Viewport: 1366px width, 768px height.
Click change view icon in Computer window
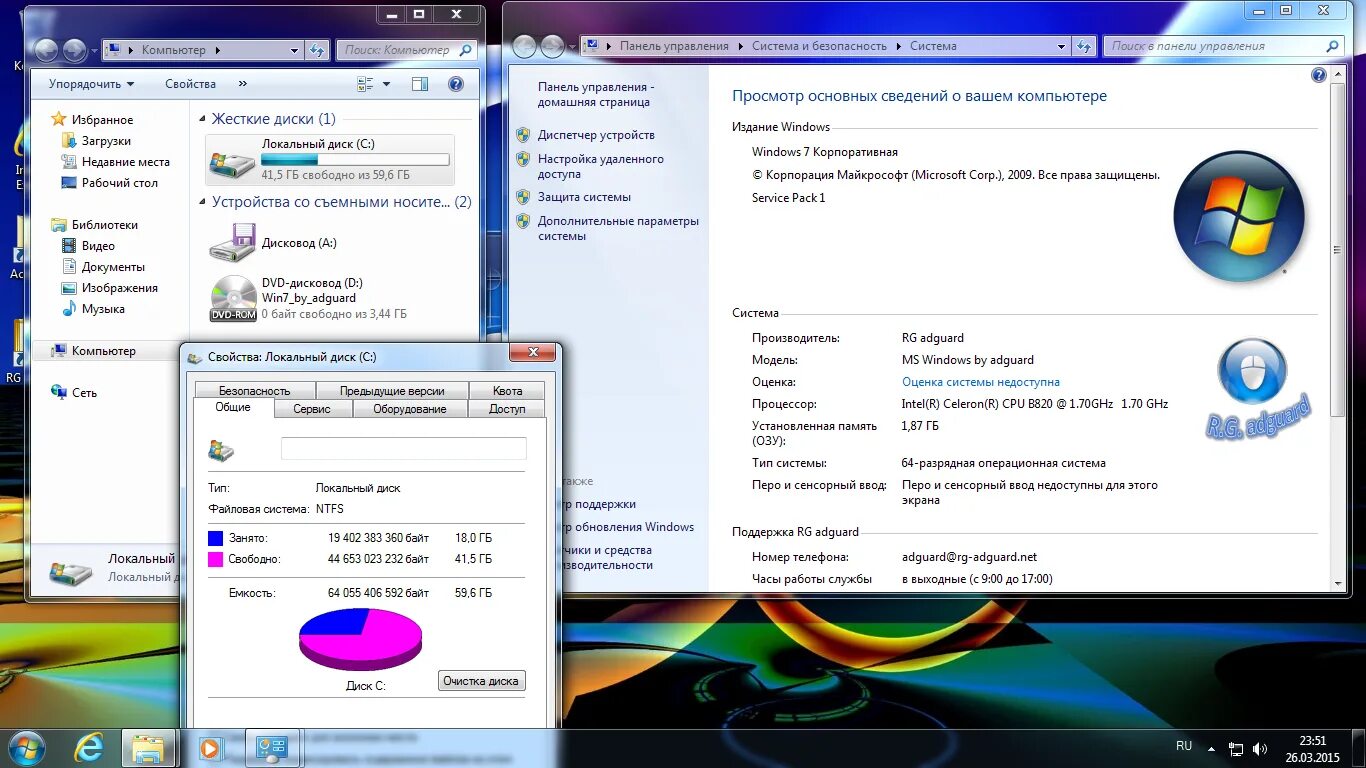[x=365, y=84]
